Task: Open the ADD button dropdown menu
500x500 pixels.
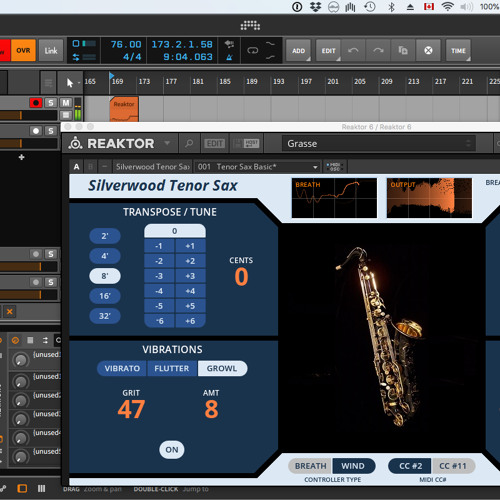Action: pos(298,50)
